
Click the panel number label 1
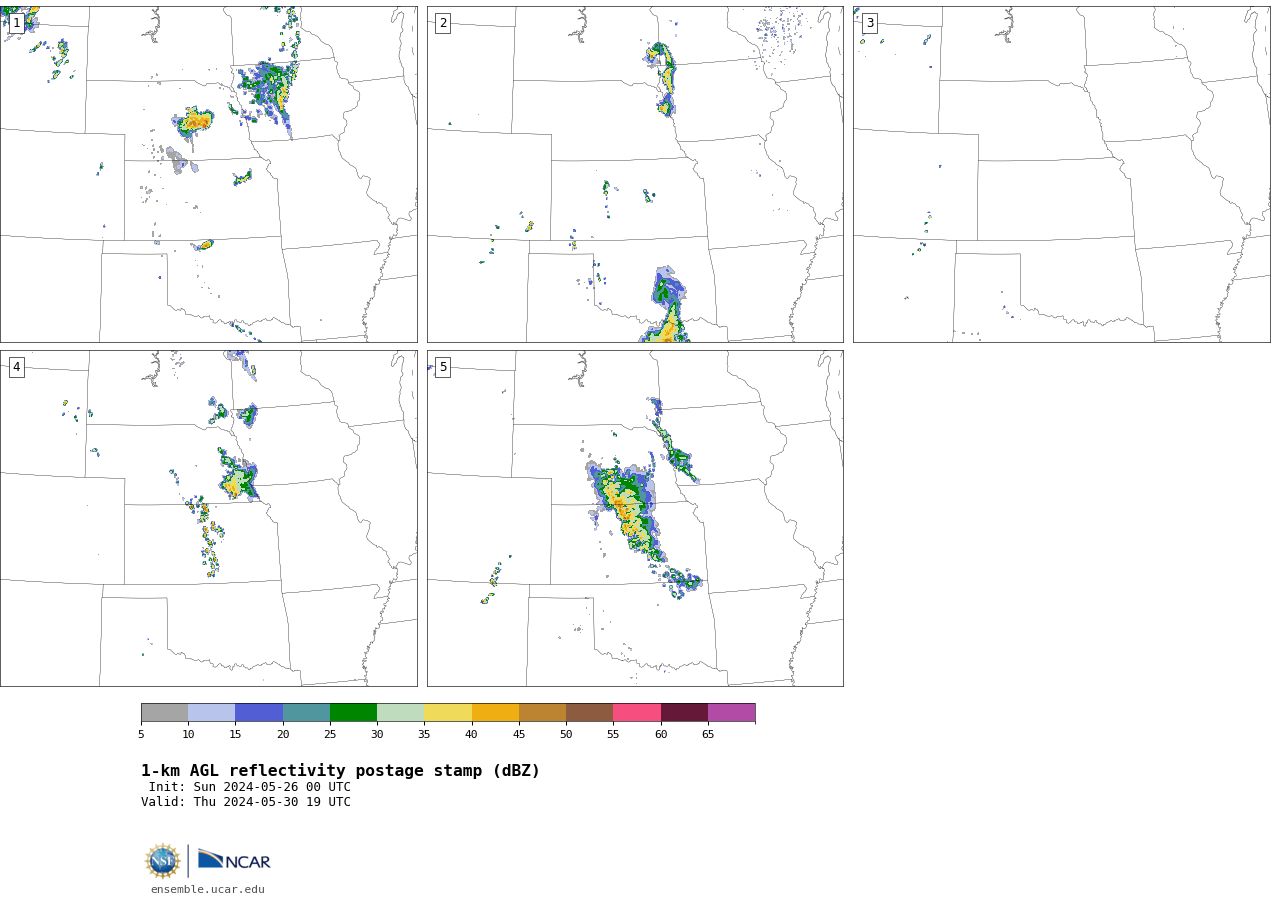[16, 23]
